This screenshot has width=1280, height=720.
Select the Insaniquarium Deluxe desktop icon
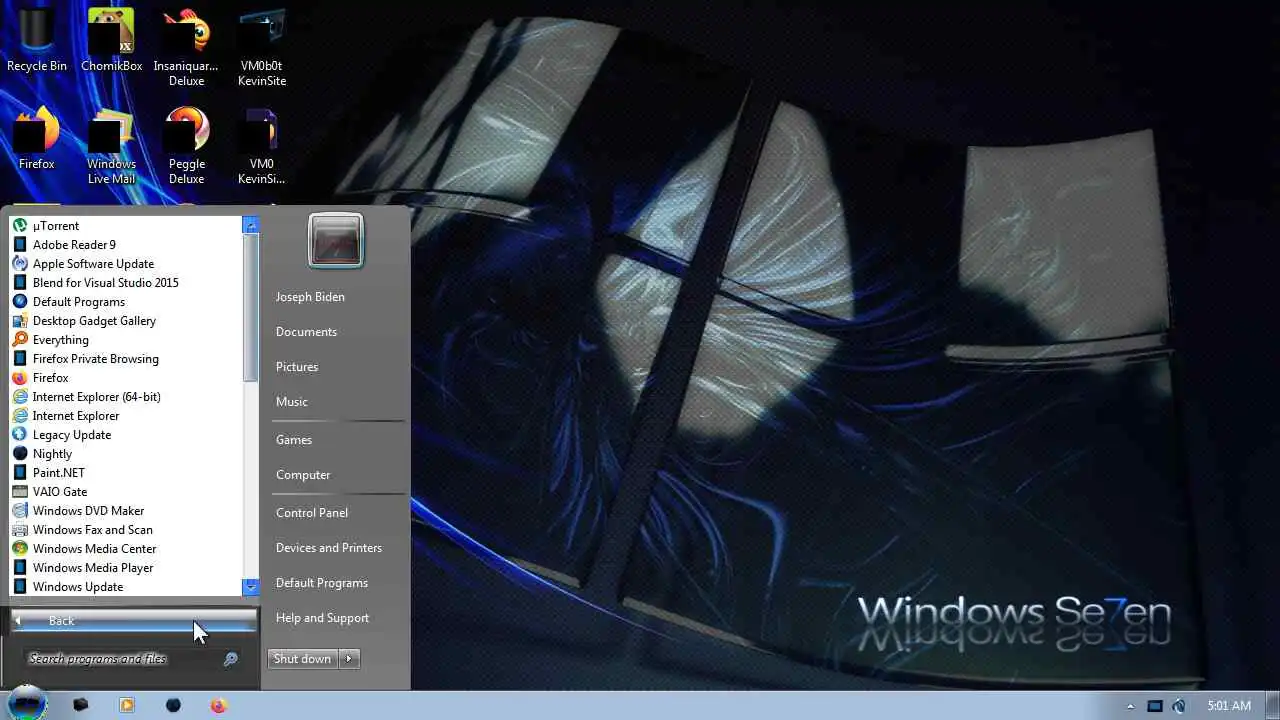[x=186, y=47]
